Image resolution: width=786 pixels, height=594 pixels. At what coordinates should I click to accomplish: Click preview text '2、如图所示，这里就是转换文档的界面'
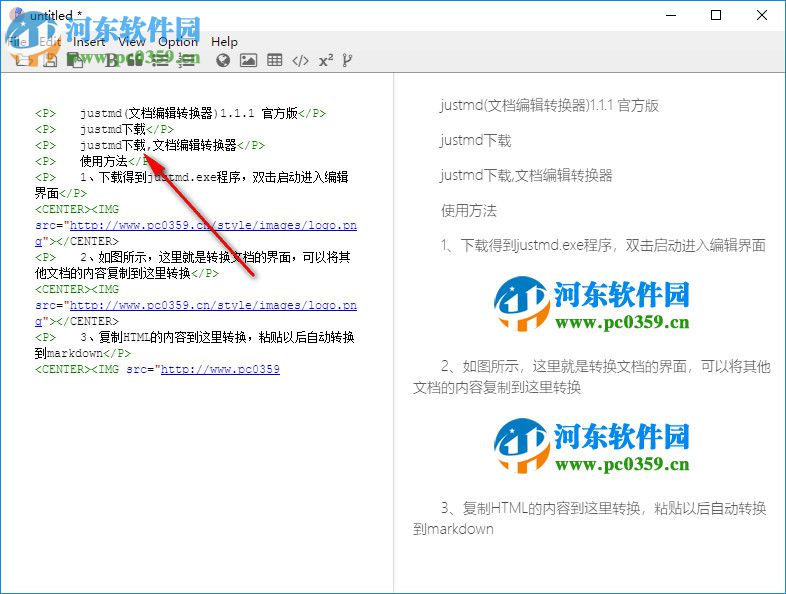click(x=564, y=366)
